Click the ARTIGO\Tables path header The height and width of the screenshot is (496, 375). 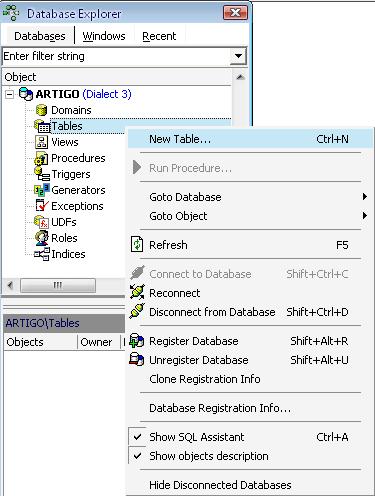pos(64,323)
